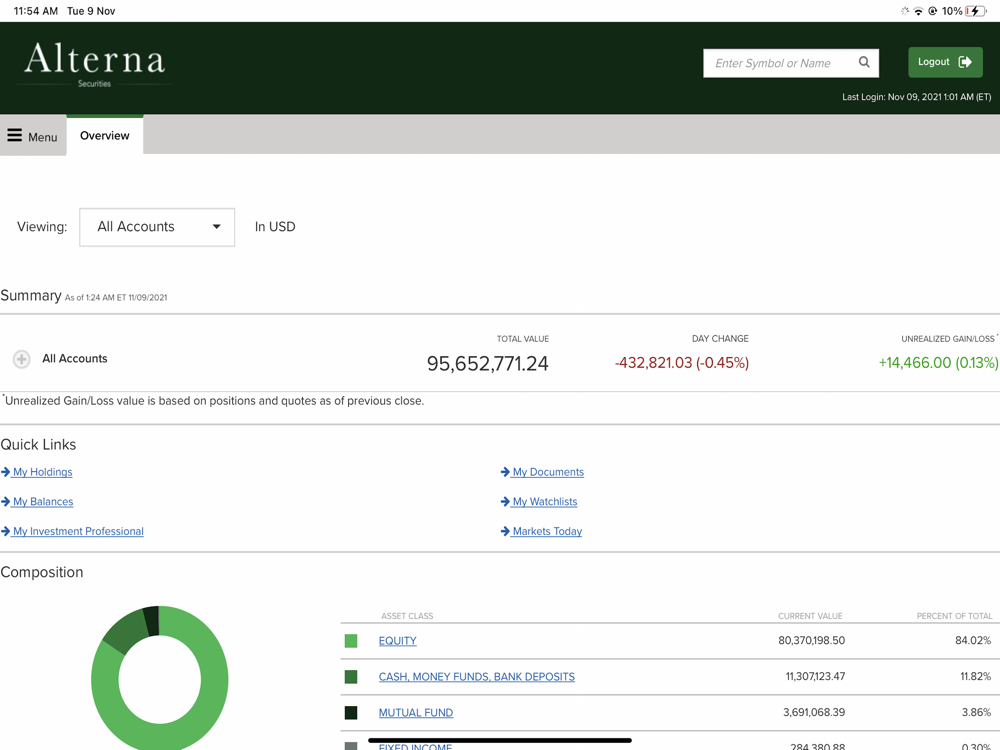1000x750 pixels.
Task: Click the arrow icon beside My Balances
Action: [6, 502]
